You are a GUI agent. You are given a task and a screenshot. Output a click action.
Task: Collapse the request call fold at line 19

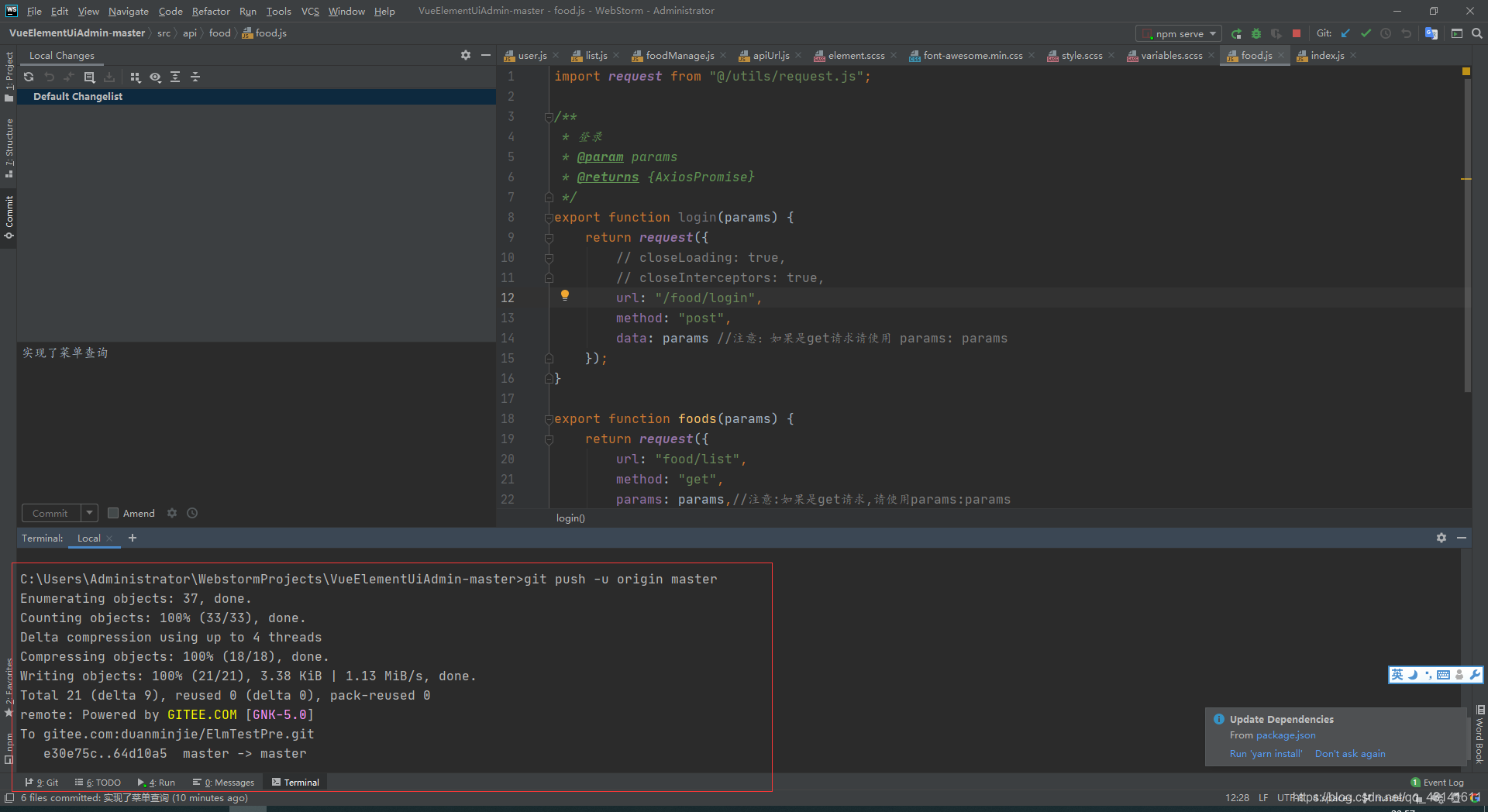point(549,439)
